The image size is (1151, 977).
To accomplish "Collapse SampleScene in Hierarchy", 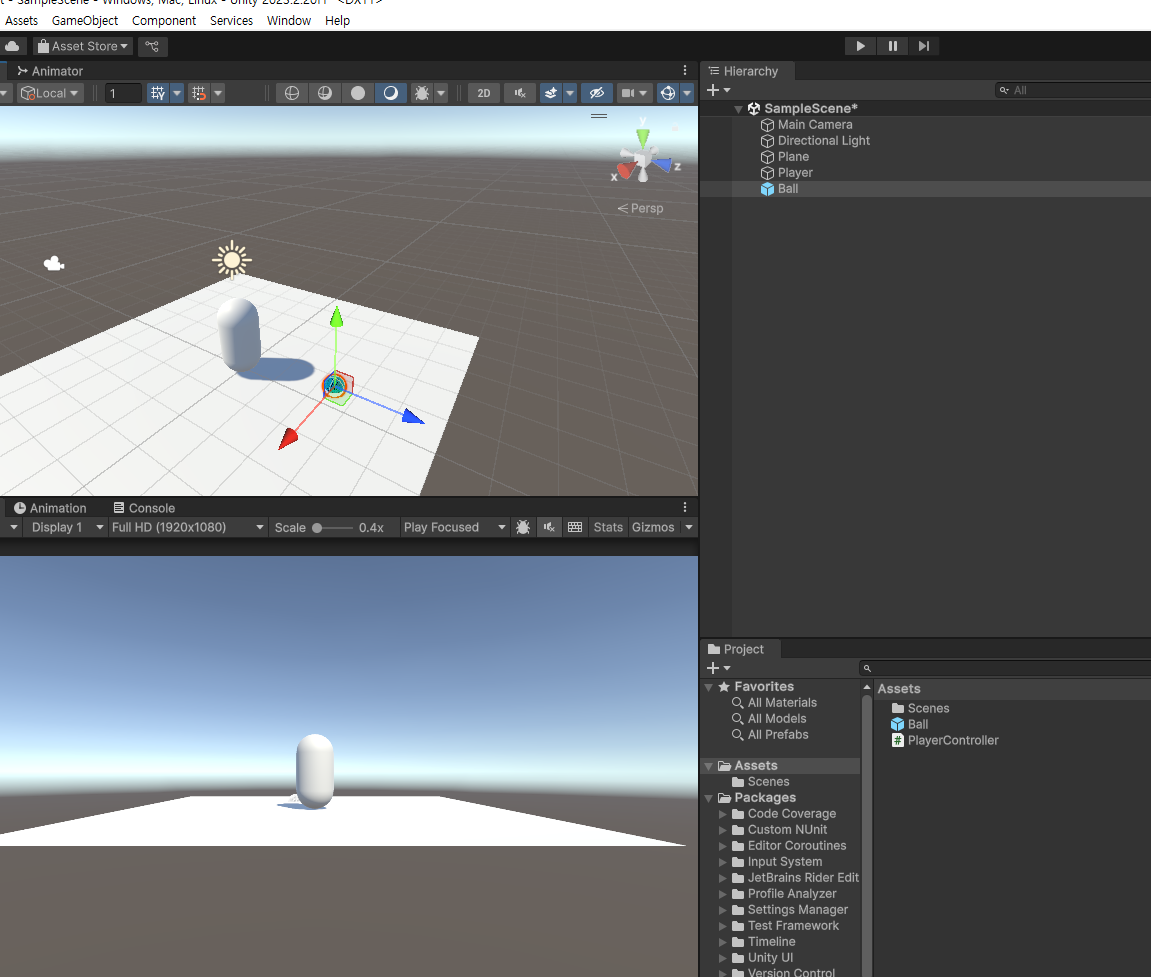I will pos(738,109).
